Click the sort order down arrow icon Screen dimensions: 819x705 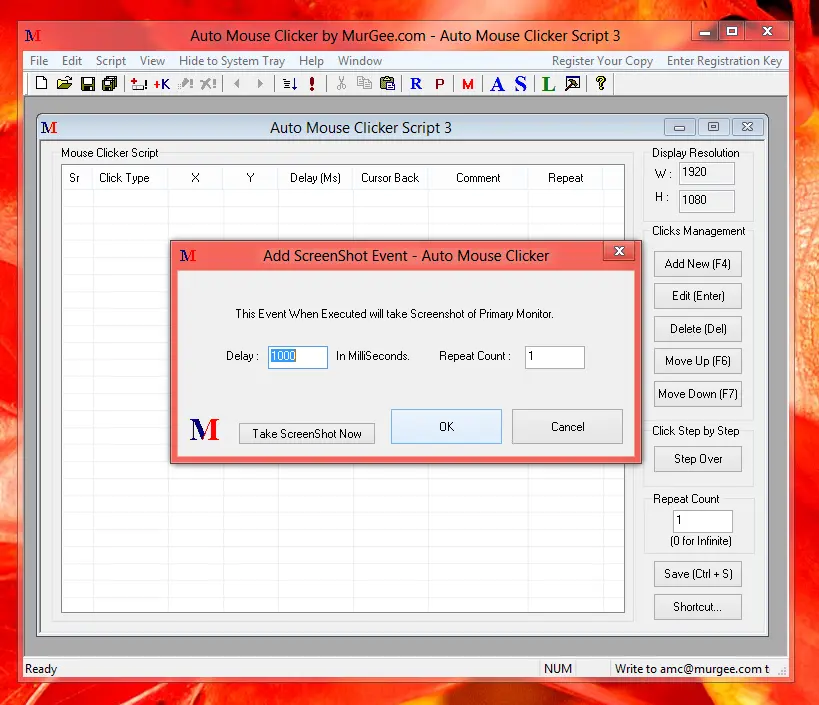[290, 84]
